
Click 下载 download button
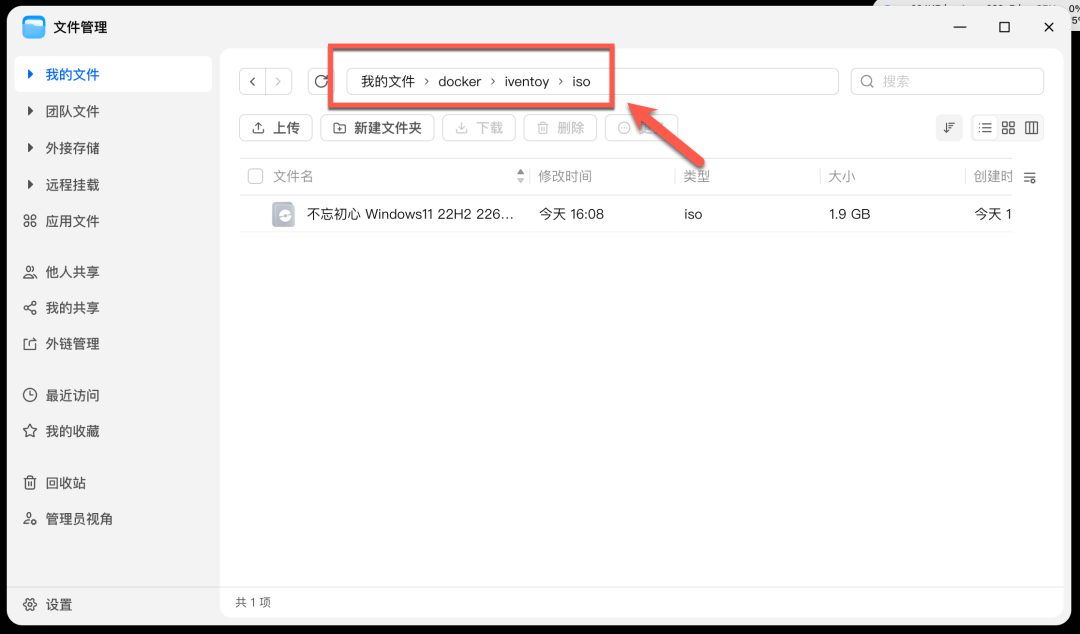tap(479, 127)
